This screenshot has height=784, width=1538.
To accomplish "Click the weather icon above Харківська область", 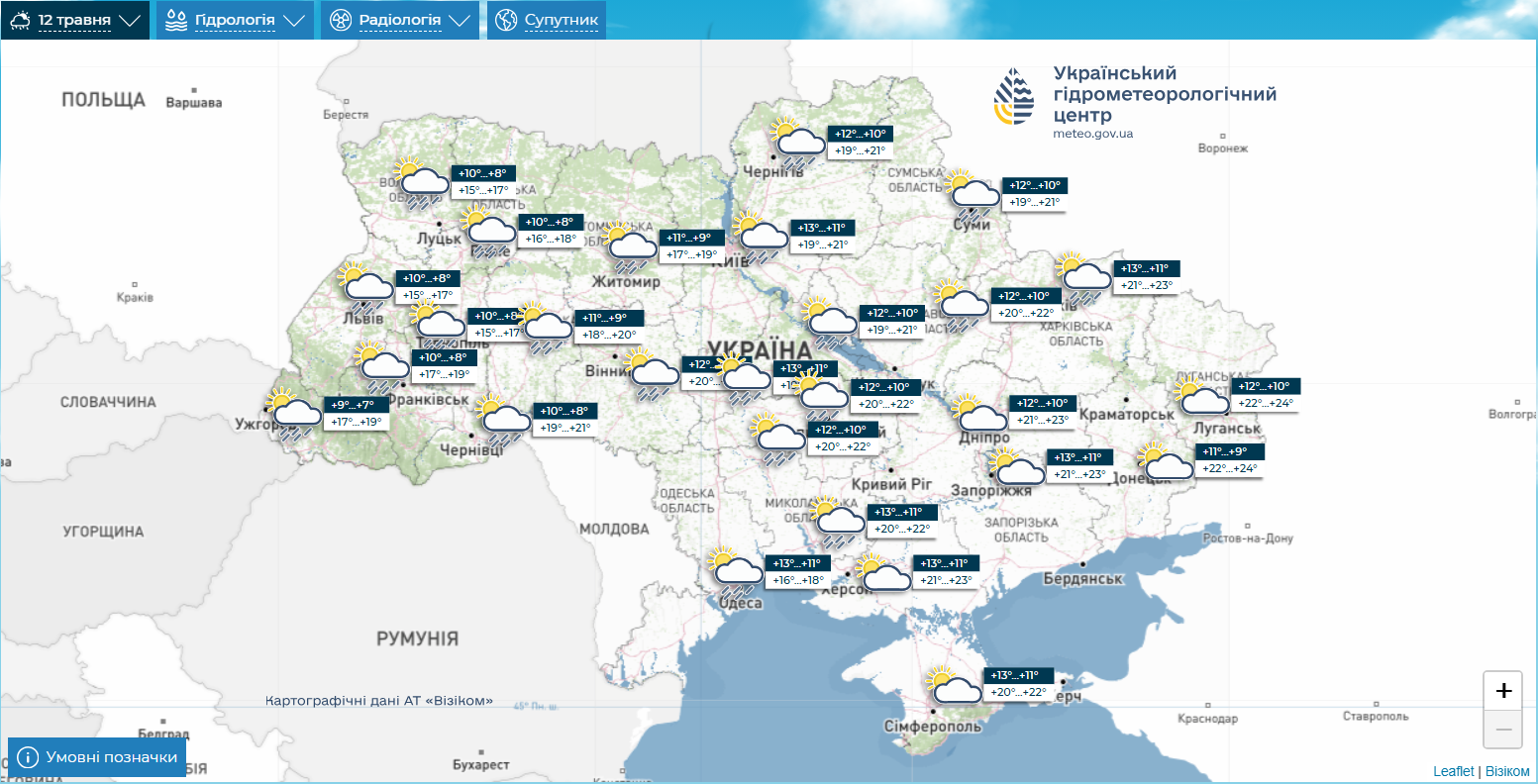I will (x=1082, y=277).
